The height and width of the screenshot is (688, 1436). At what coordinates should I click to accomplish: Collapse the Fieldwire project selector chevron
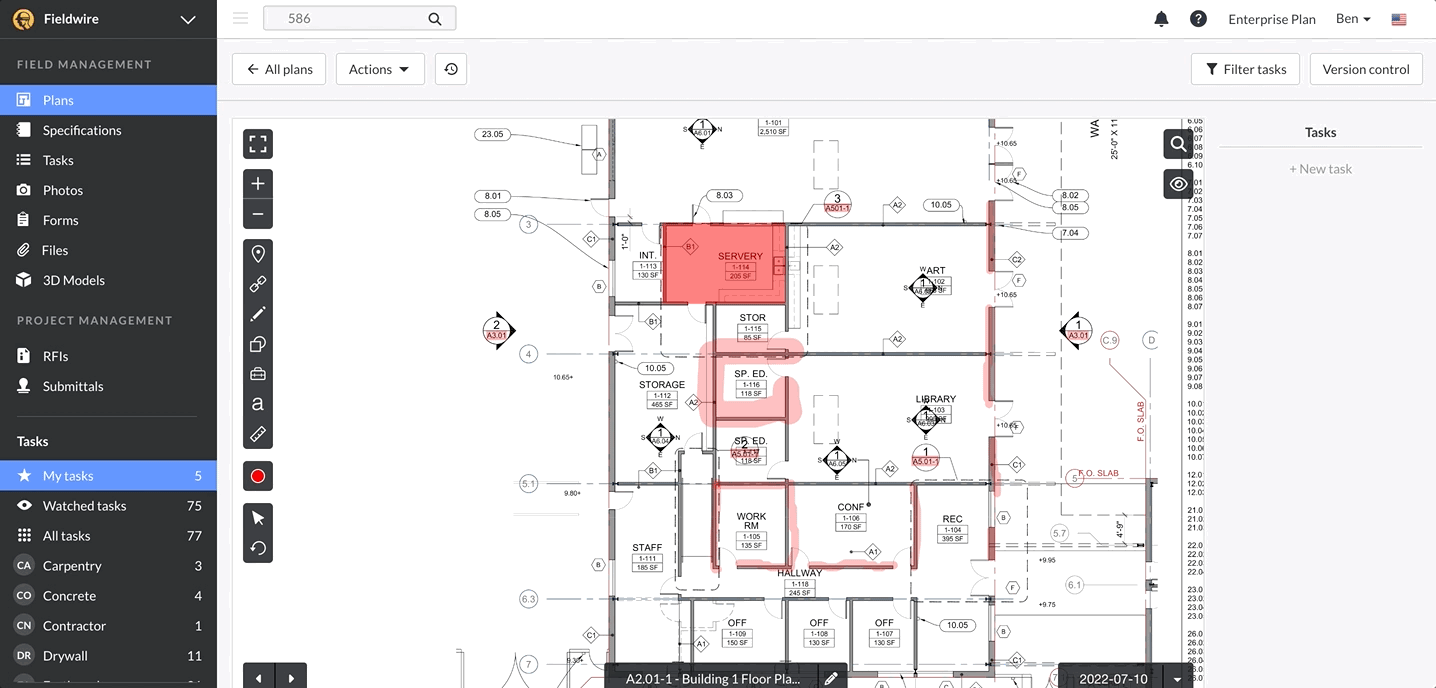point(186,18)
